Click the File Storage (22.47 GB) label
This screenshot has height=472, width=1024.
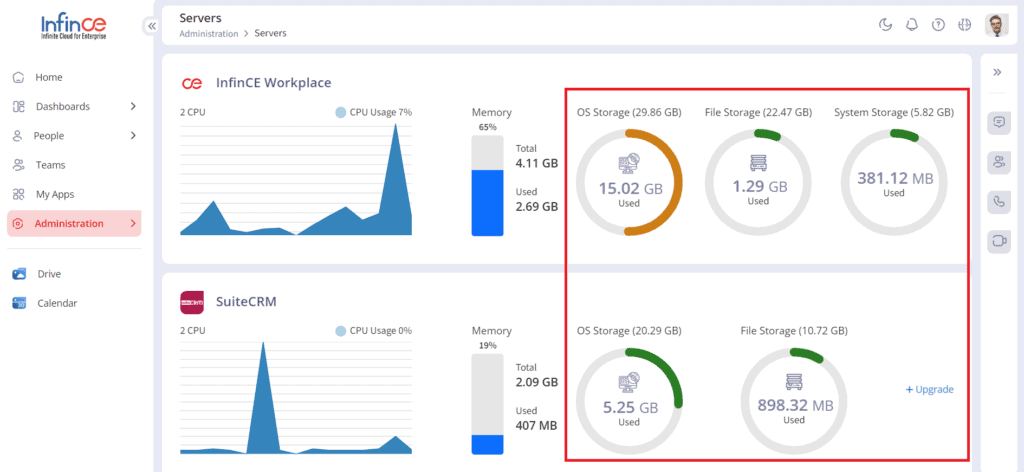click(x=758, y=112)
